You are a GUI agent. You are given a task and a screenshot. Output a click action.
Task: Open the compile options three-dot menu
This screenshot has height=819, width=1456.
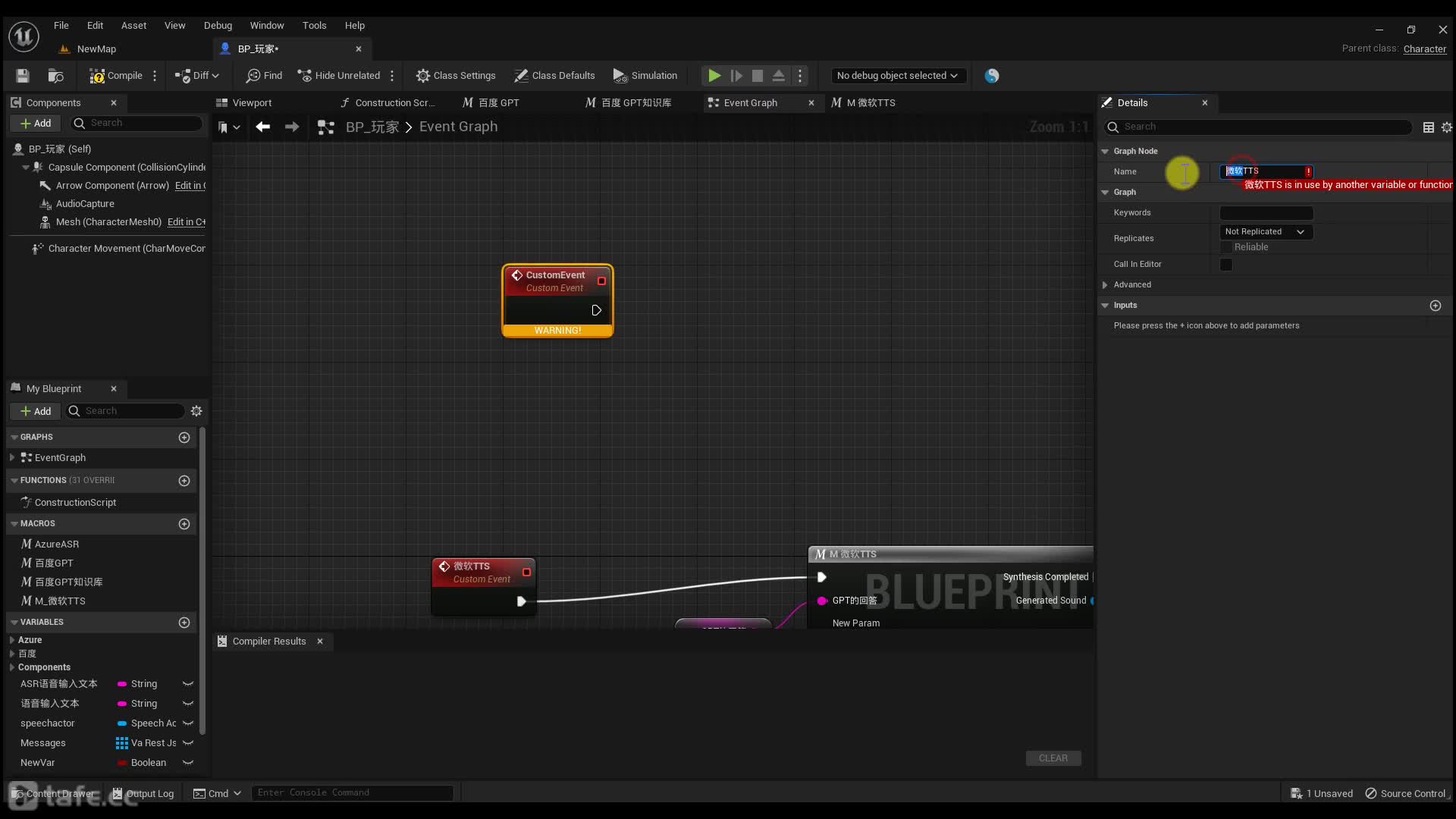[155, 76]
